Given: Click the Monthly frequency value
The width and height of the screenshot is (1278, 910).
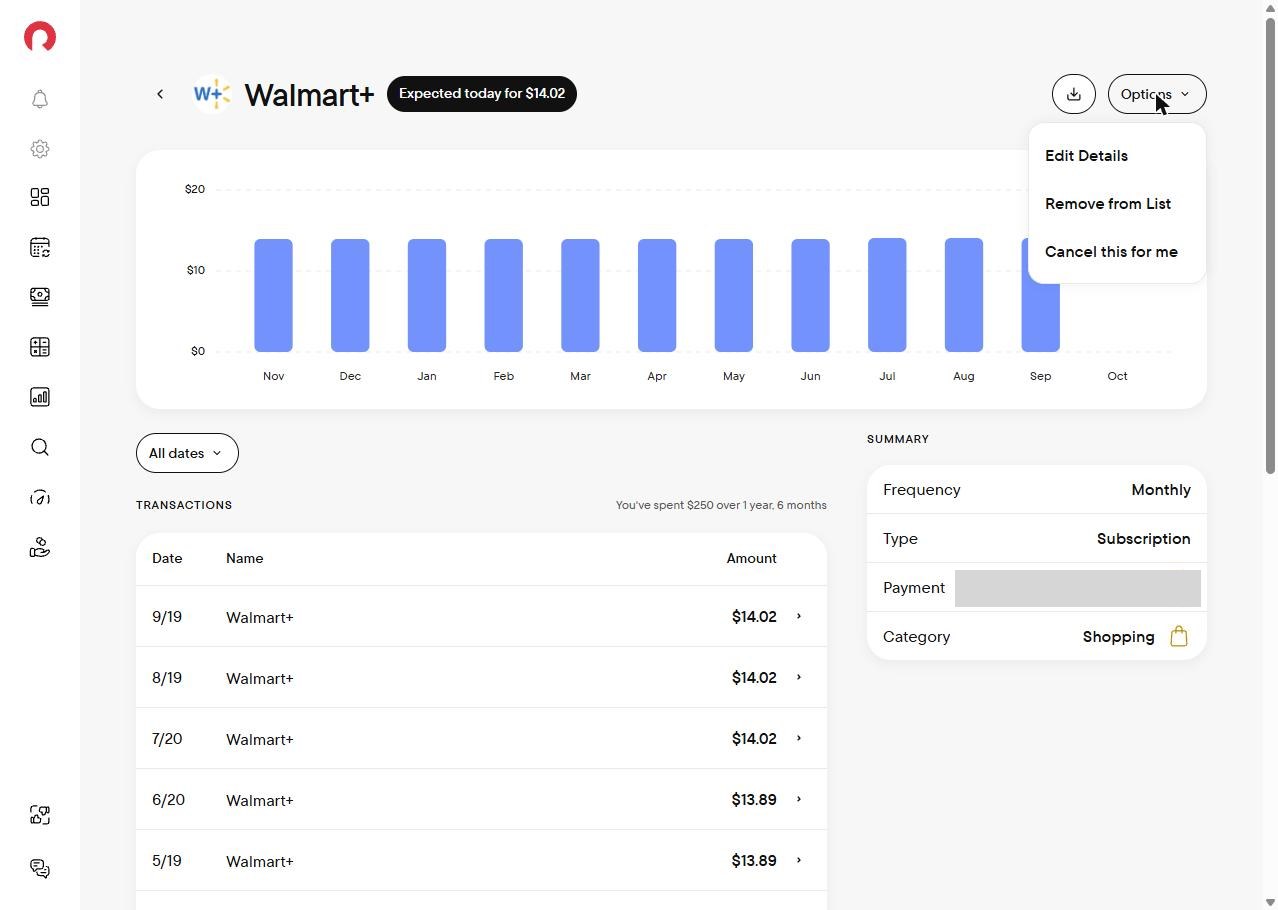Looking at the screenshot, I should click(1161, 490).
